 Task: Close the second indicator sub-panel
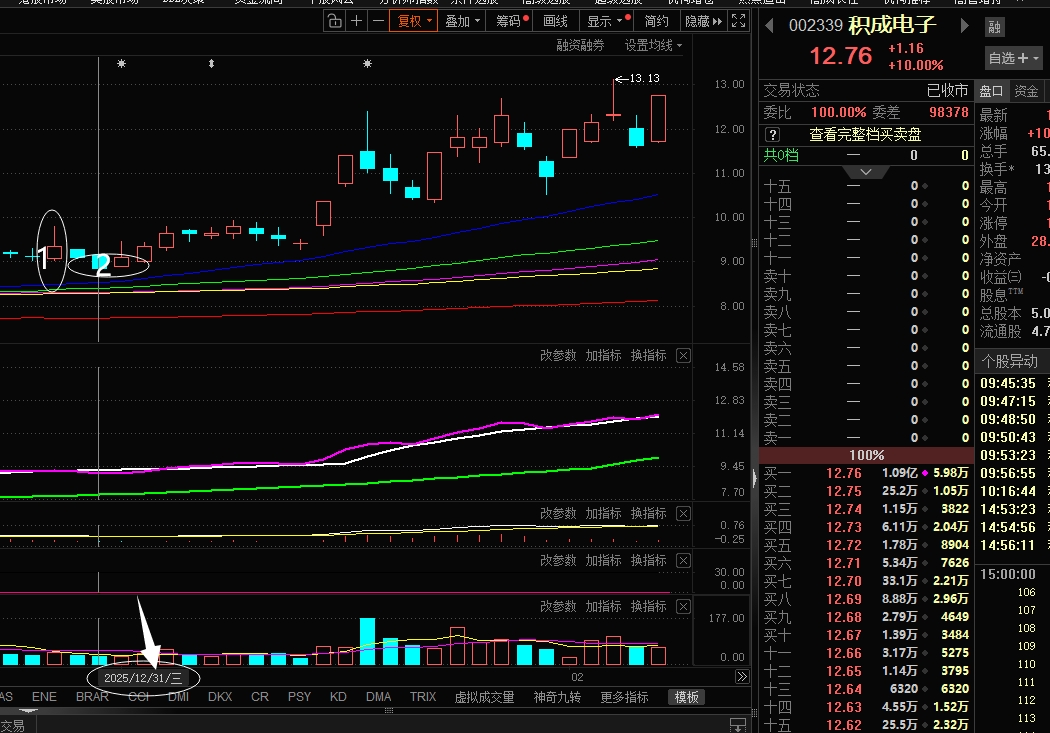tap(683, 513)
